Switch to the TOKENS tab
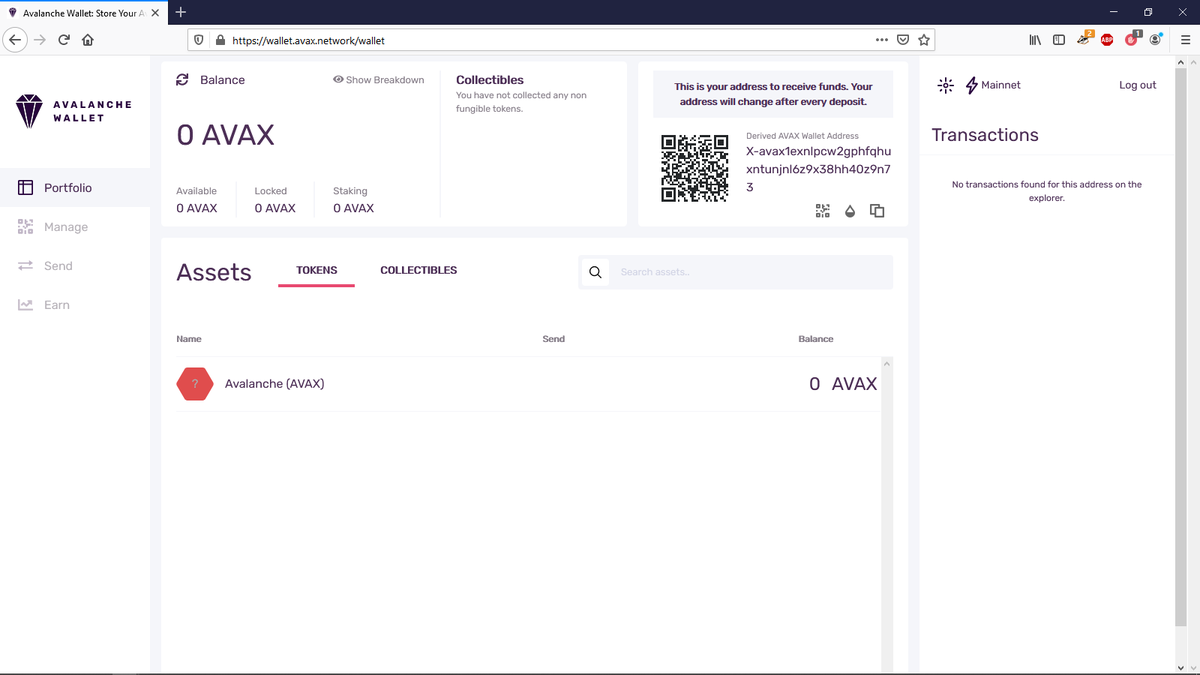The width and height of the screenshot is (1200, 675). [x=317, y=270]
